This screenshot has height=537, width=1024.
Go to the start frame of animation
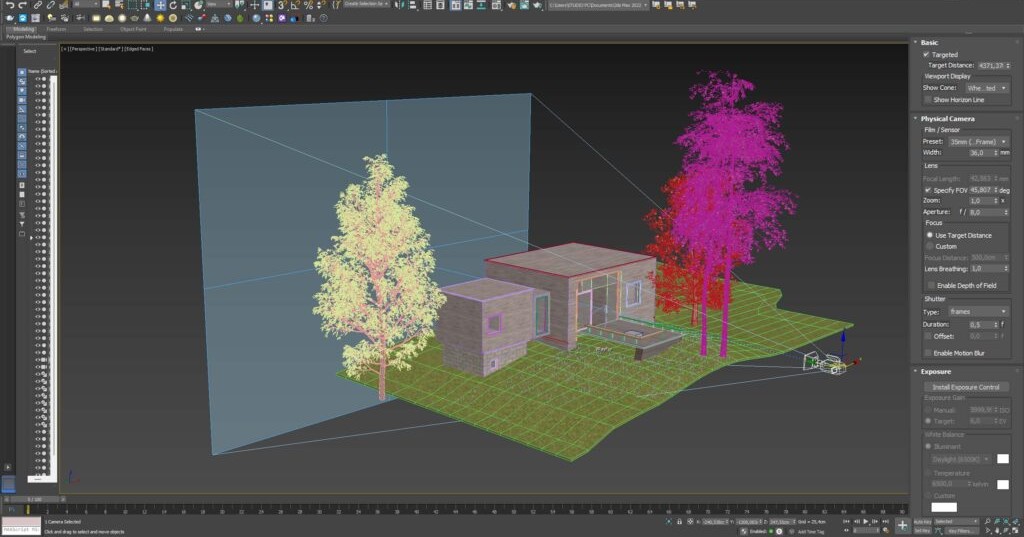click(846, 521)
